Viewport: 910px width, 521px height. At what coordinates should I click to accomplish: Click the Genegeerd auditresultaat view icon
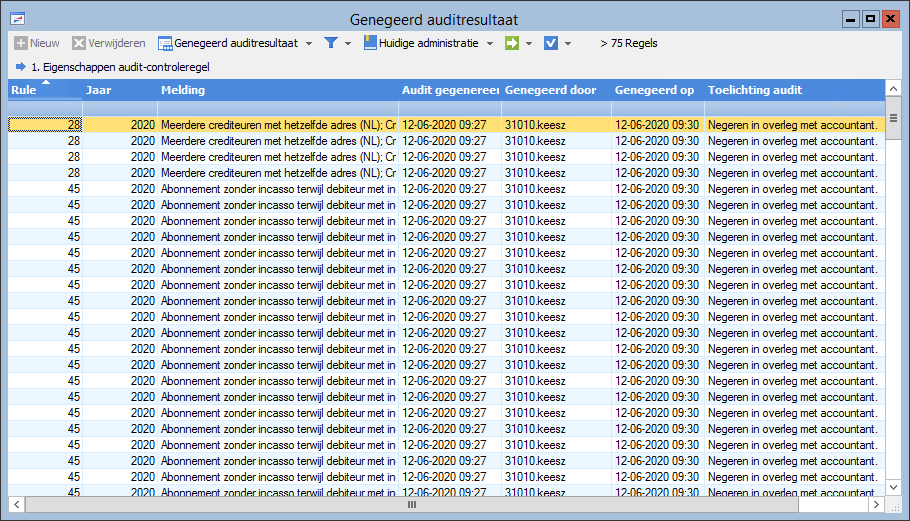165,43
